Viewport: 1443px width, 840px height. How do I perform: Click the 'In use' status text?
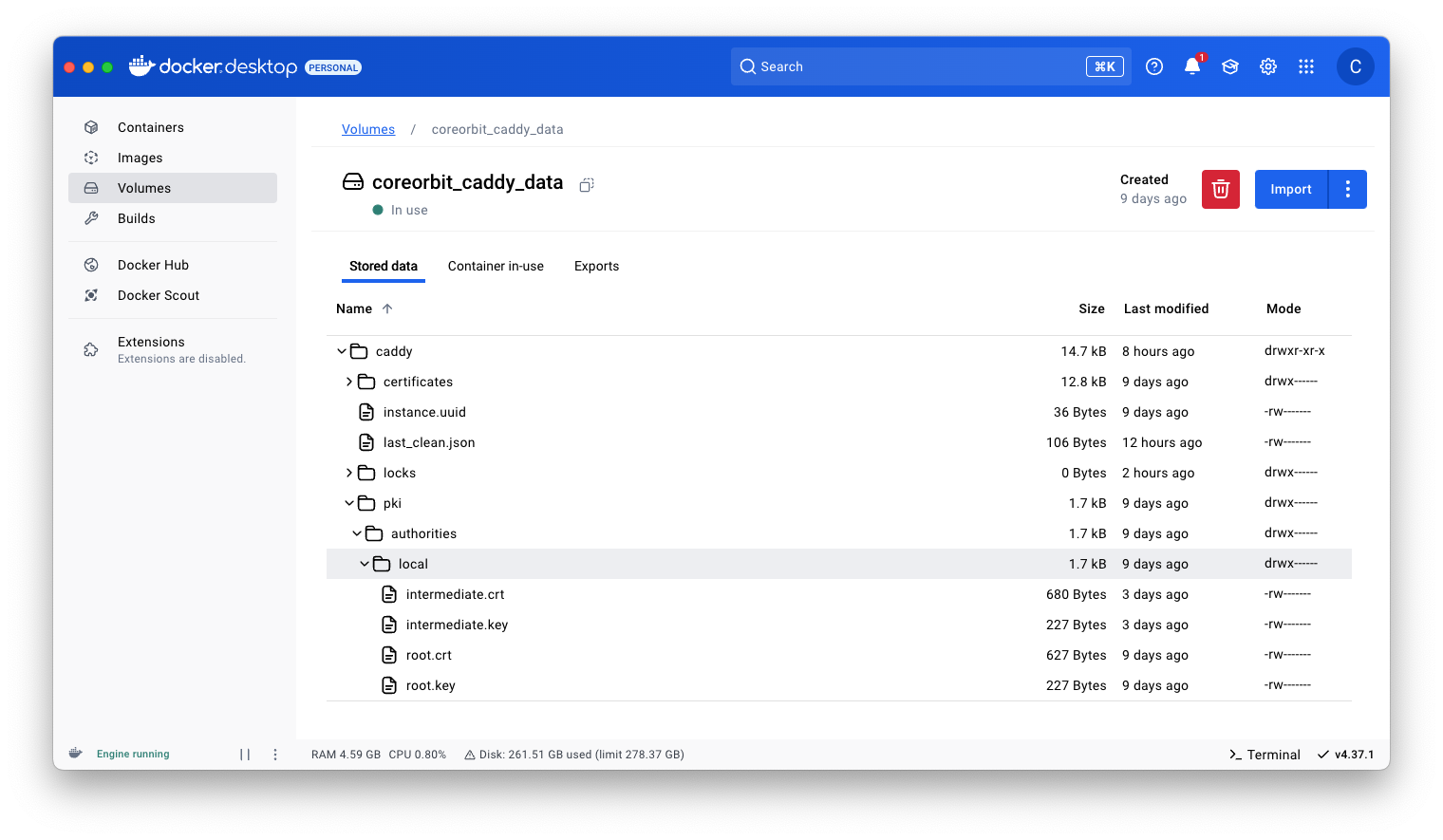(409, 210)
